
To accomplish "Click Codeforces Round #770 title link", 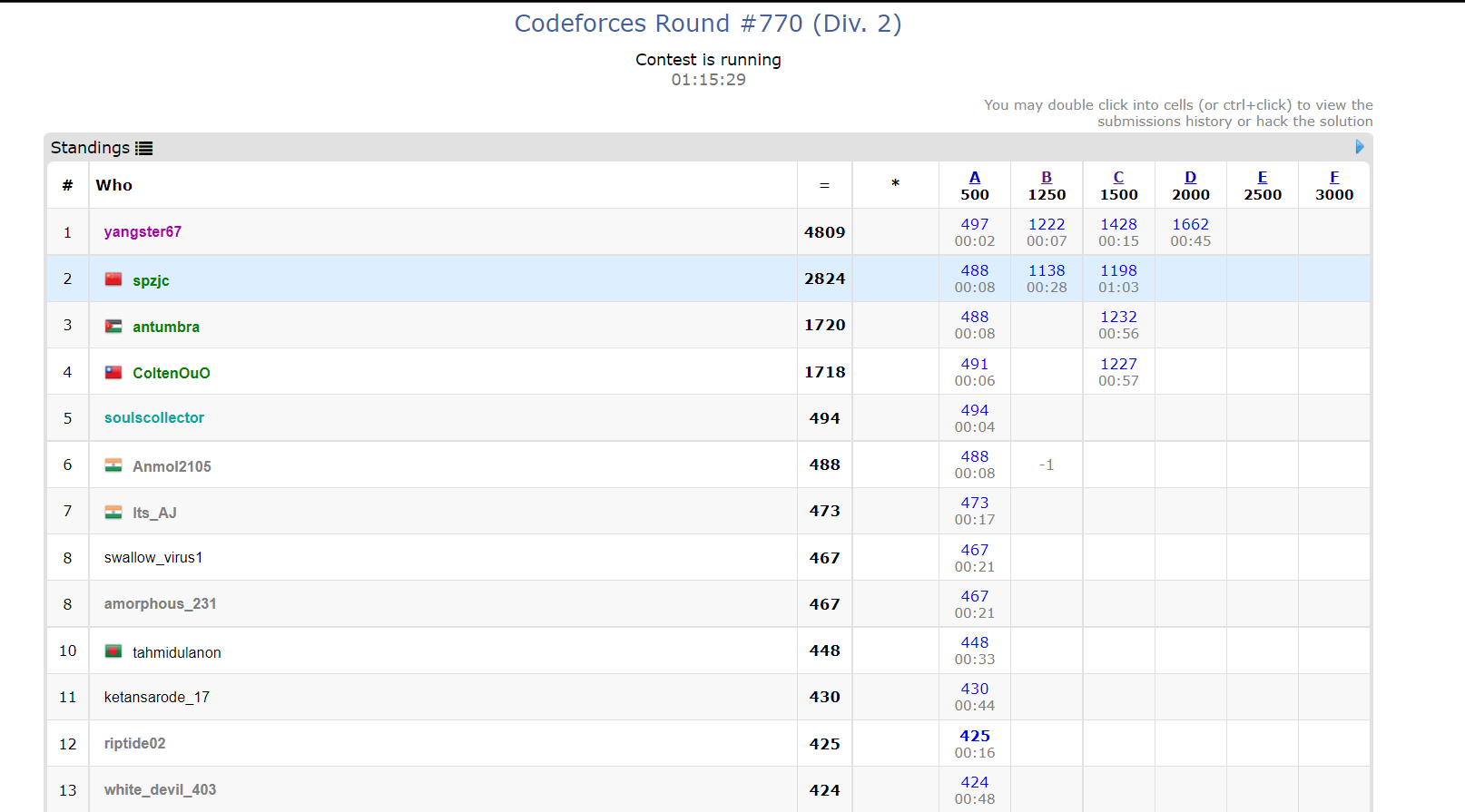I will point(708,24).
